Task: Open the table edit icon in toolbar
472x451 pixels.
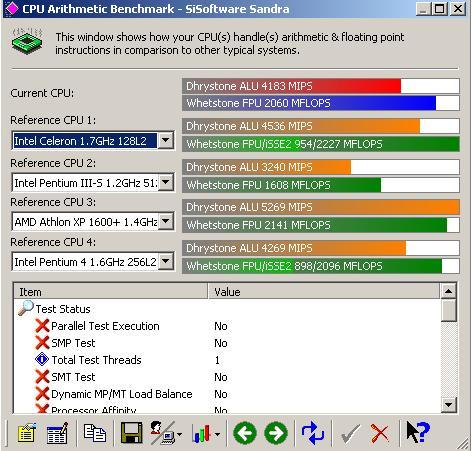Action: [57, 433]
